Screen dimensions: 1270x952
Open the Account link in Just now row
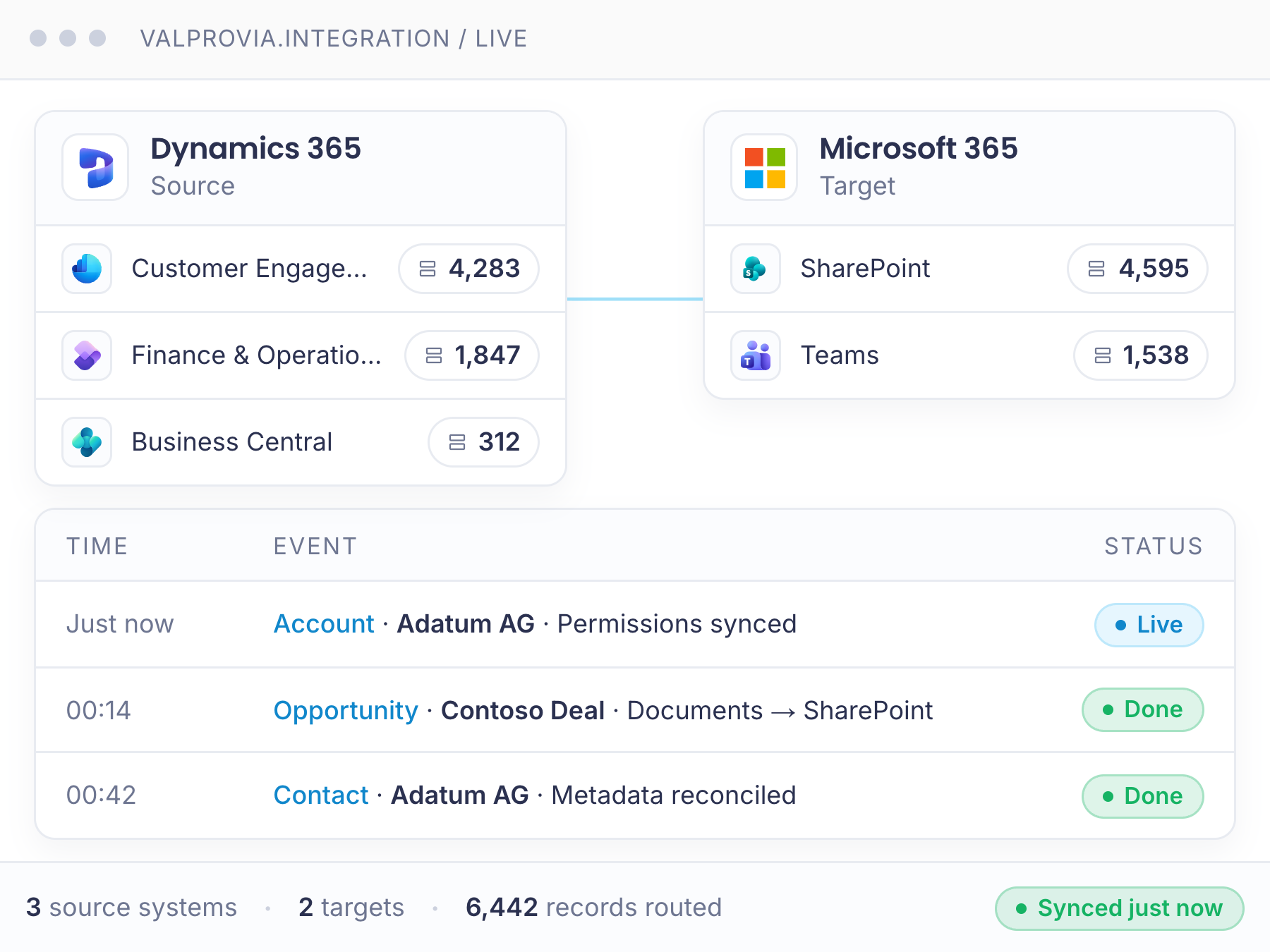click(x=324, y=624)
